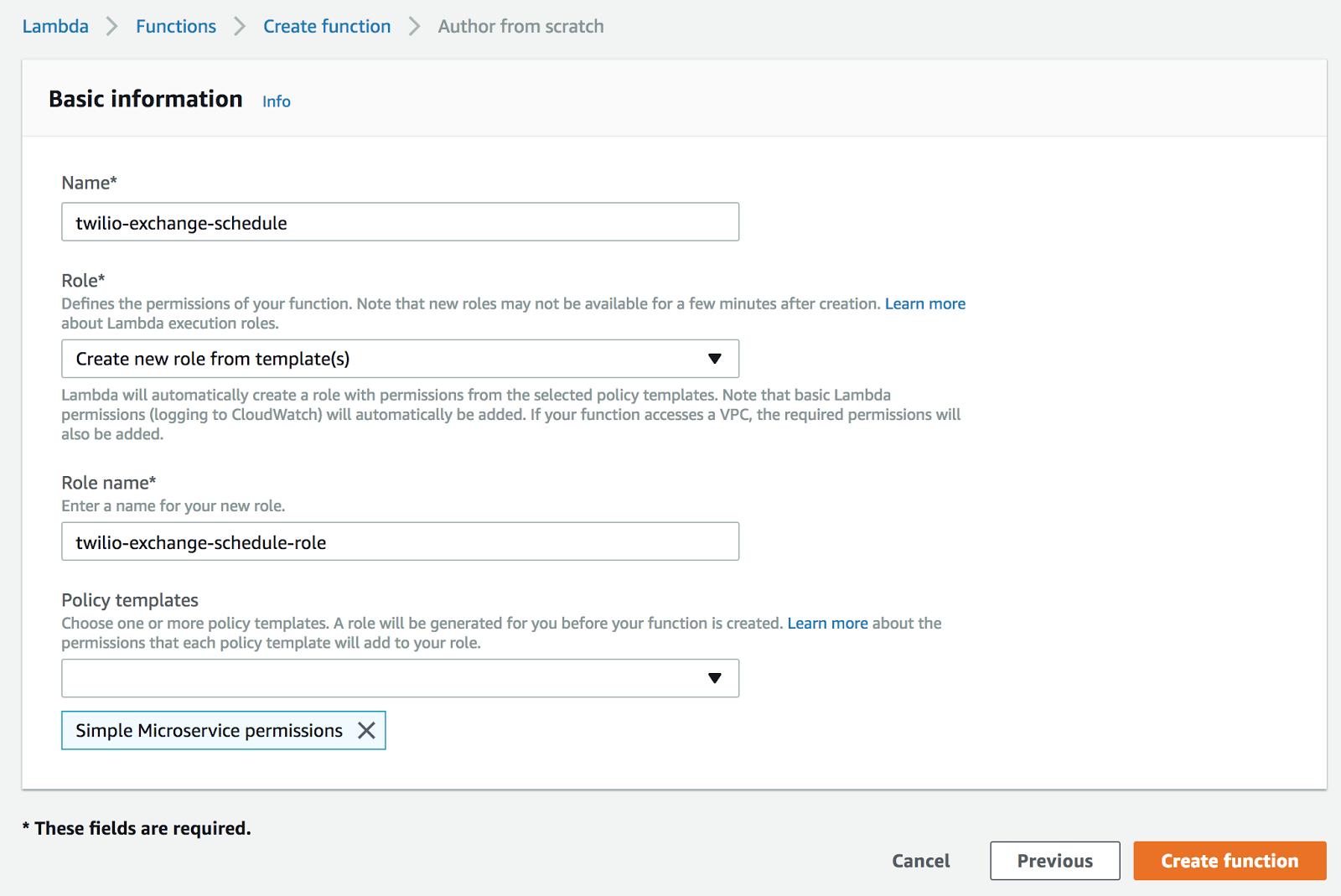Click the orange Create function button
Screen dimensions: 1341x896
pyautogui.click(x=1230, y=861)
